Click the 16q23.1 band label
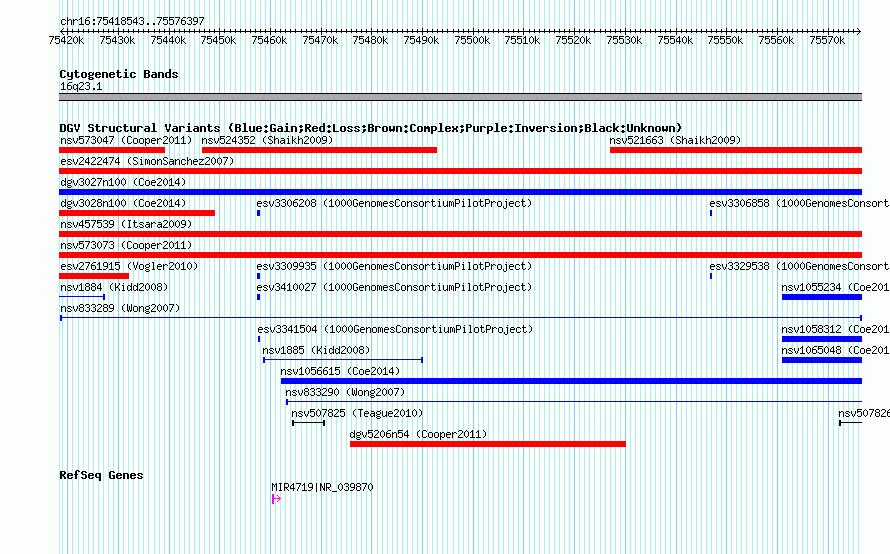 click(x=81, y=86)
